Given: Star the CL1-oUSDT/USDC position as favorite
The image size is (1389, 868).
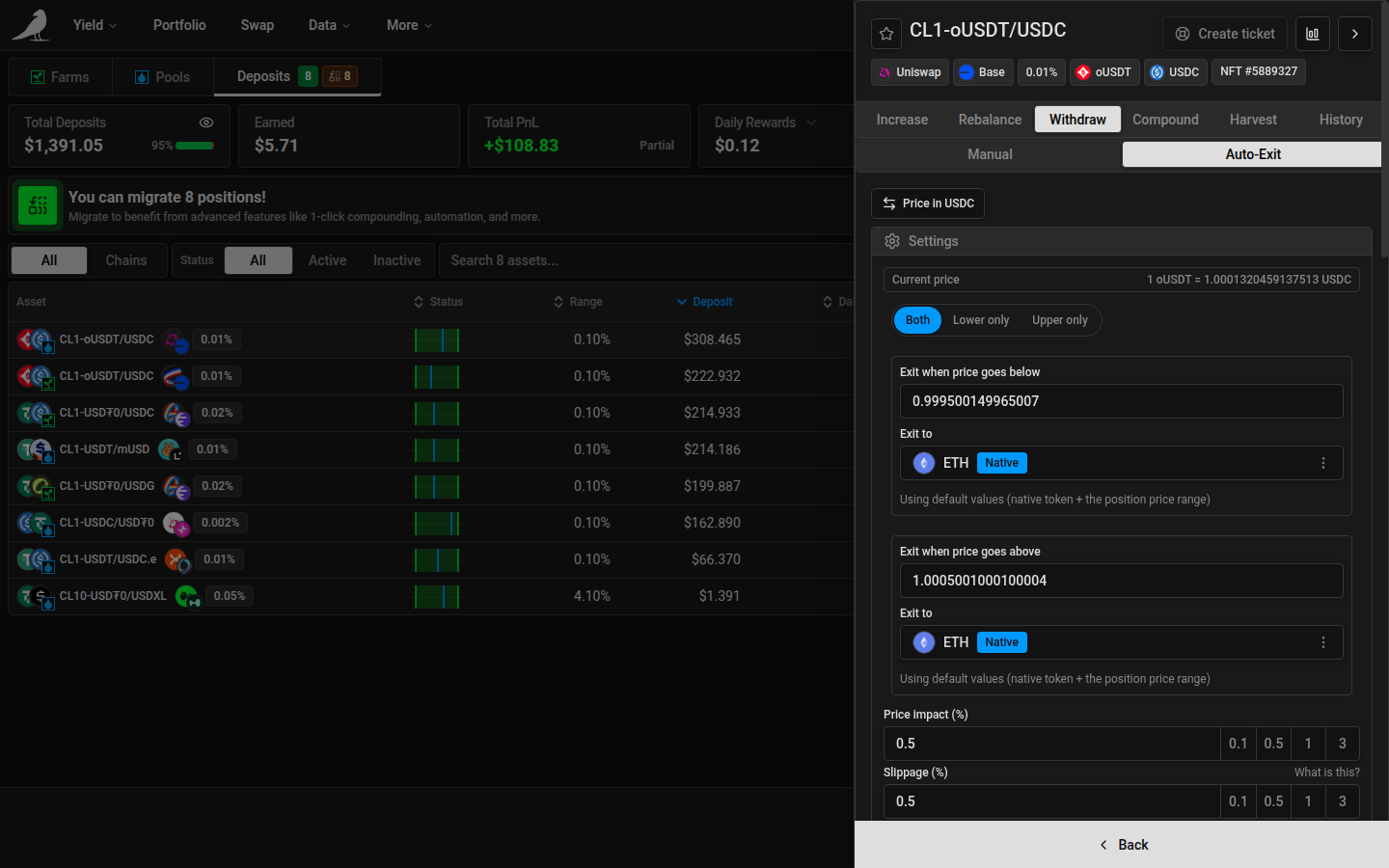Looking at the screenshot, I should tap(886, 34).
